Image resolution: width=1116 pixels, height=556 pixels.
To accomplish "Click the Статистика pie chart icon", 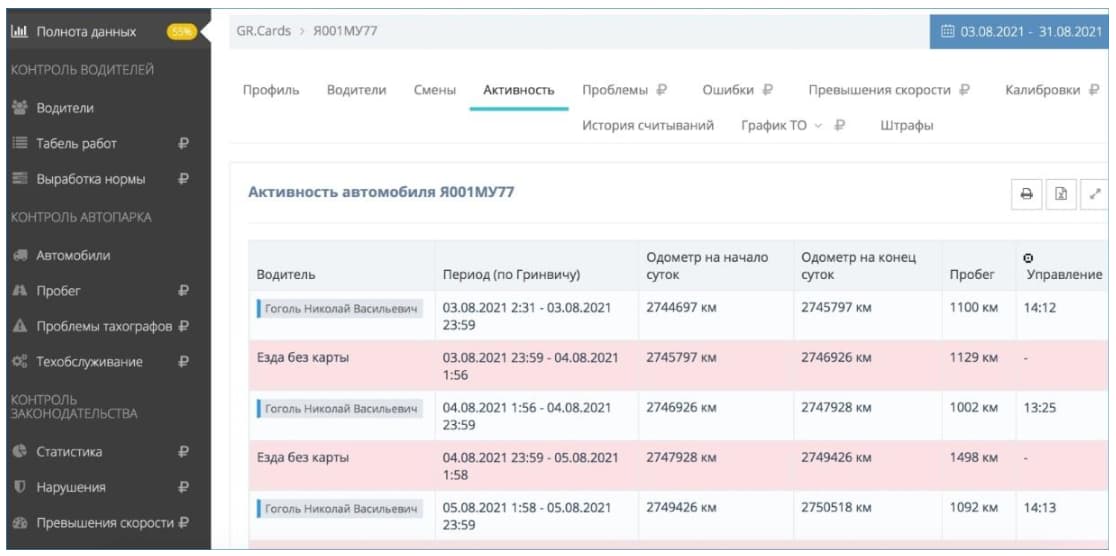I will 19,451.
